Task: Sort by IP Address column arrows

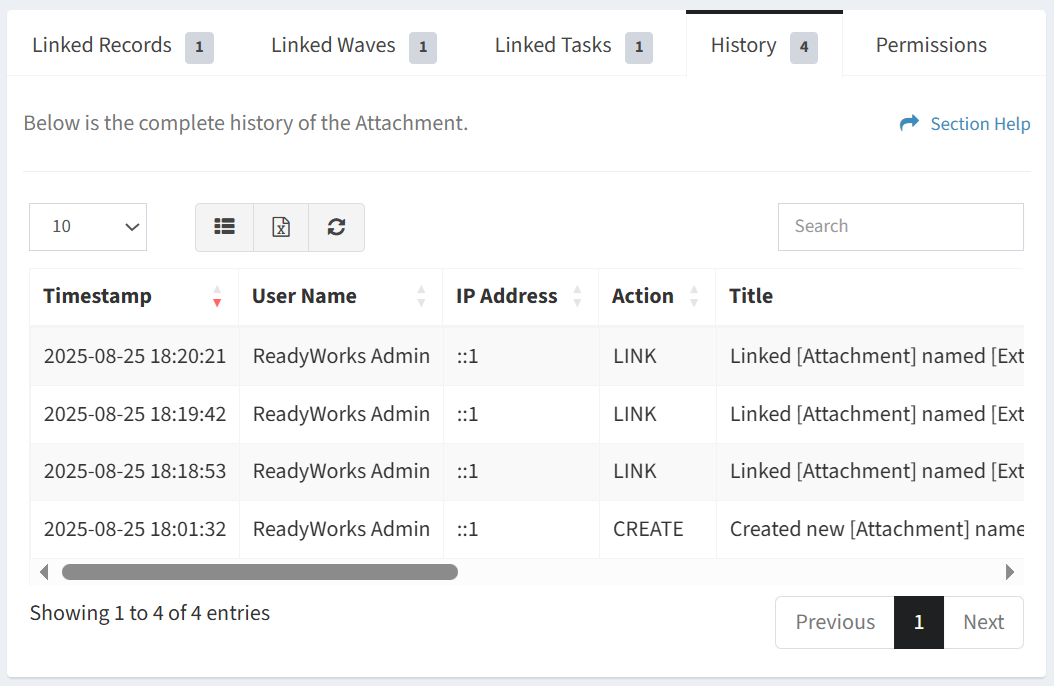Action: point(577,296)
